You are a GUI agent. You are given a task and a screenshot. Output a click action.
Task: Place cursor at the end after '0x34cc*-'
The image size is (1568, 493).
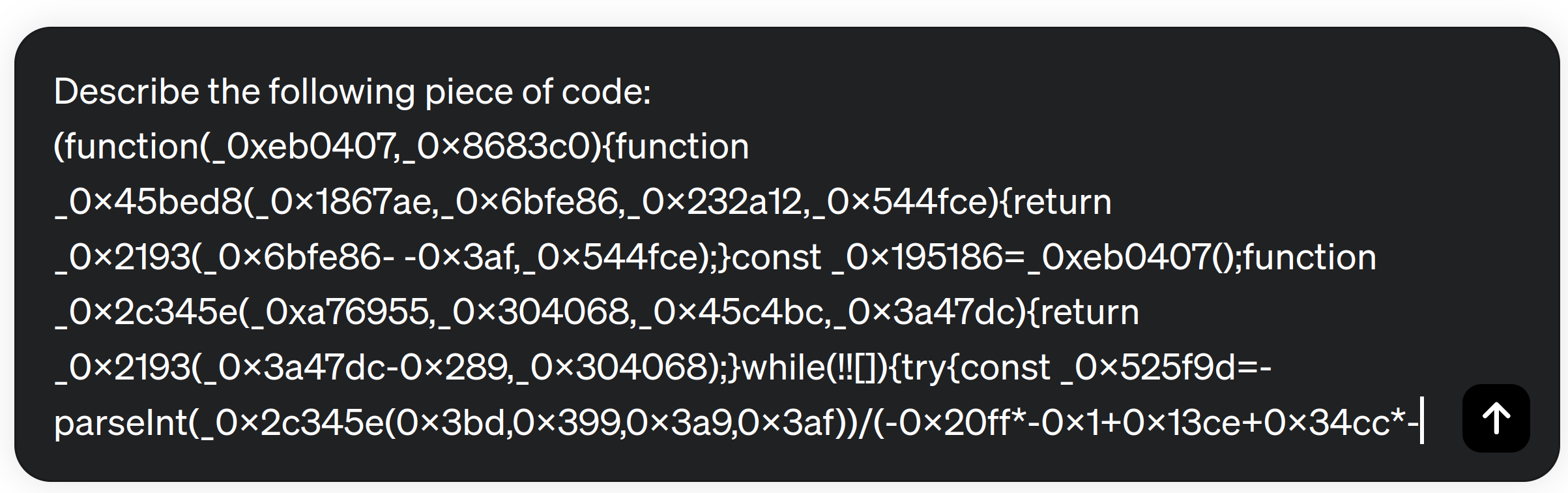coord(1421,423)
